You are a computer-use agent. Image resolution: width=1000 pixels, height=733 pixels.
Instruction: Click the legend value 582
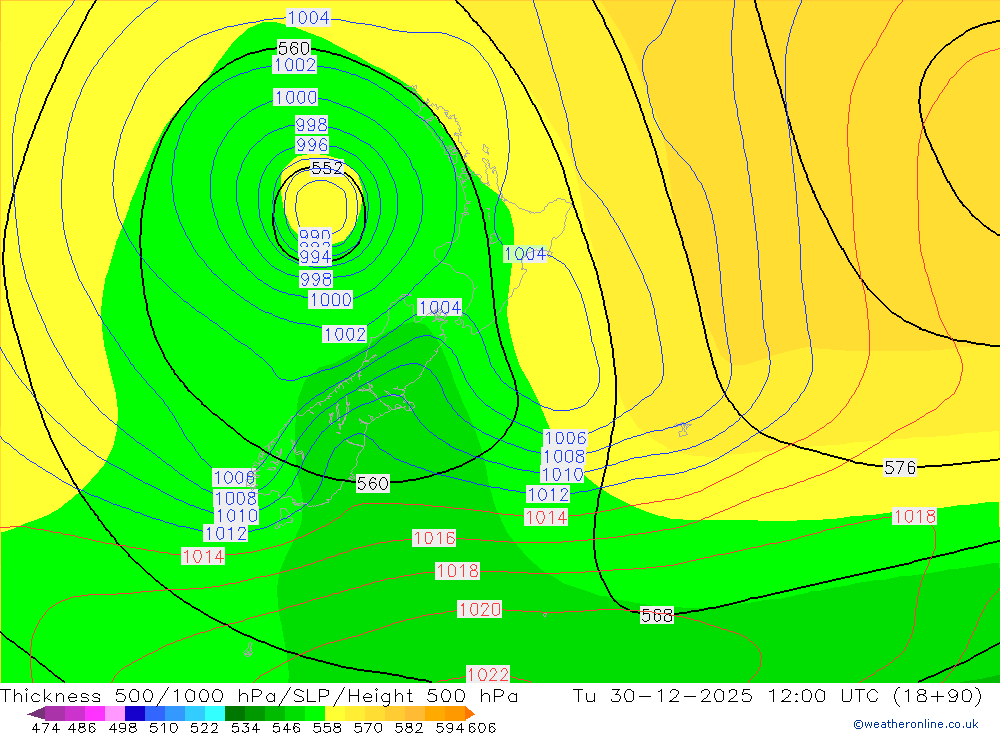pyautogui.click(x=409, y=728)
